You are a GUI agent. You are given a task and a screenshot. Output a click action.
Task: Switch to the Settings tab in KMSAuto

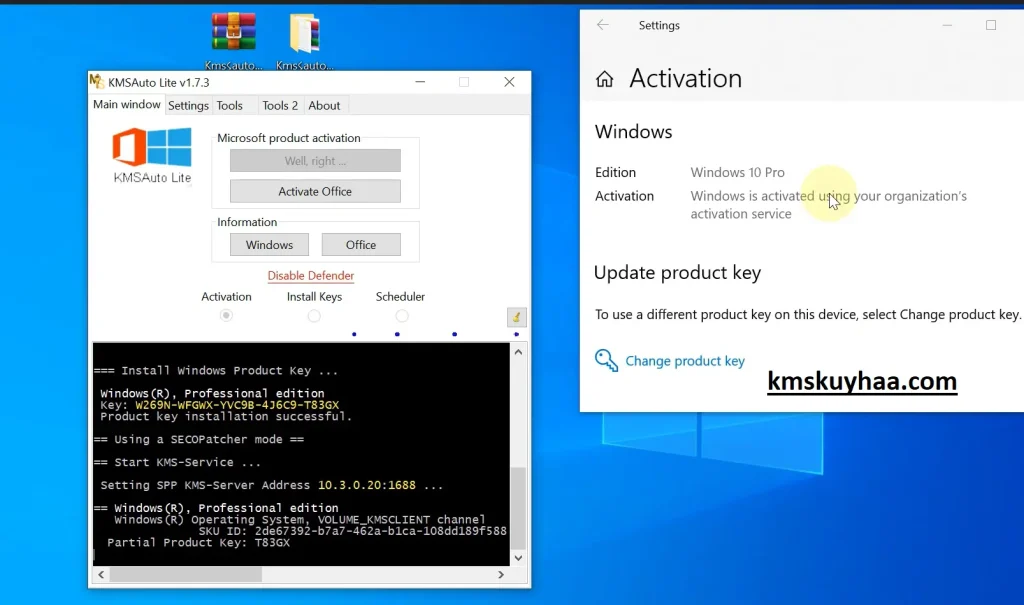pos(188,105)
